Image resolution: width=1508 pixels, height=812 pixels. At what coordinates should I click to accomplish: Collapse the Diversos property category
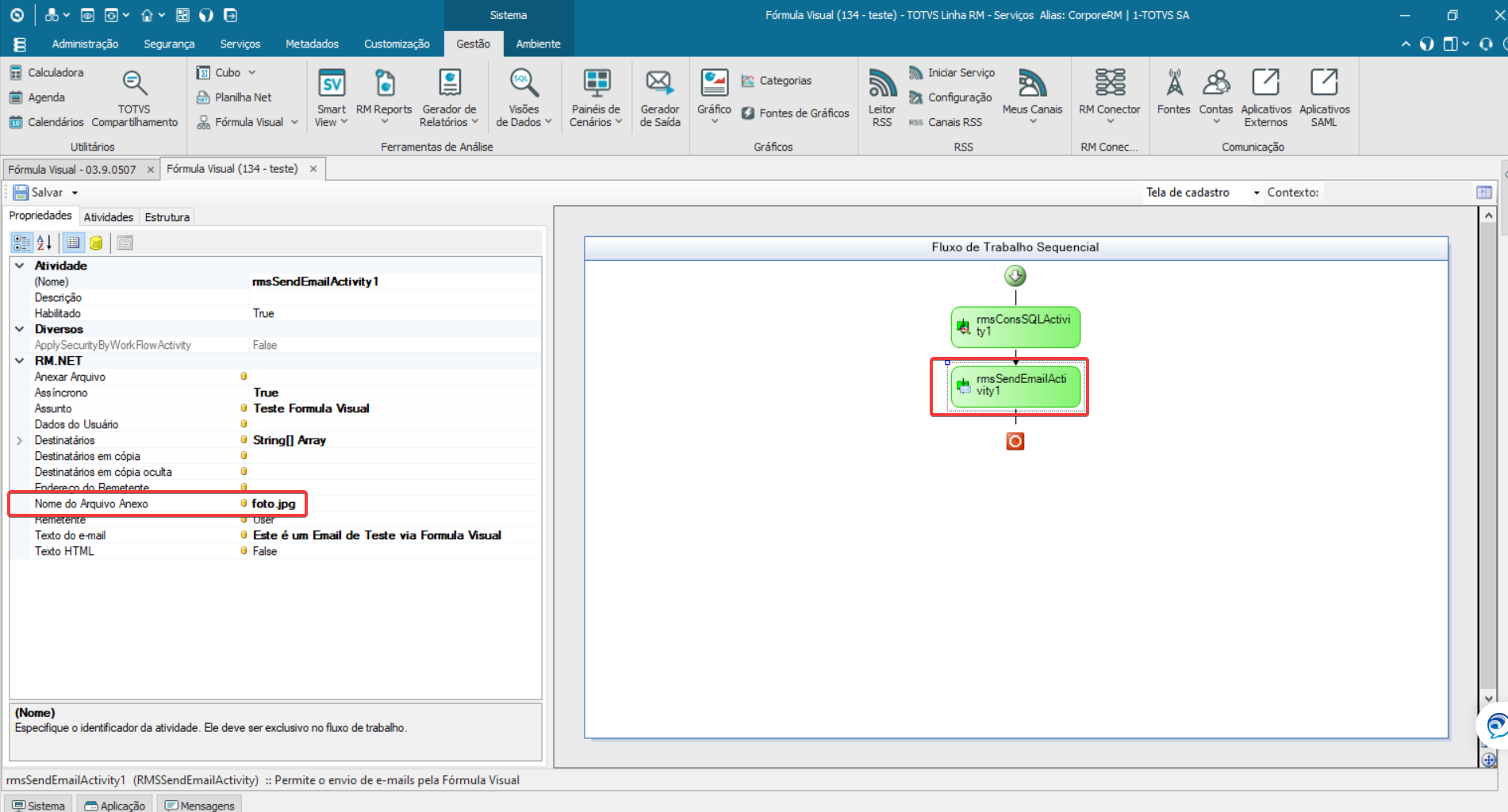pyautogui.click(x=20, y=329)
